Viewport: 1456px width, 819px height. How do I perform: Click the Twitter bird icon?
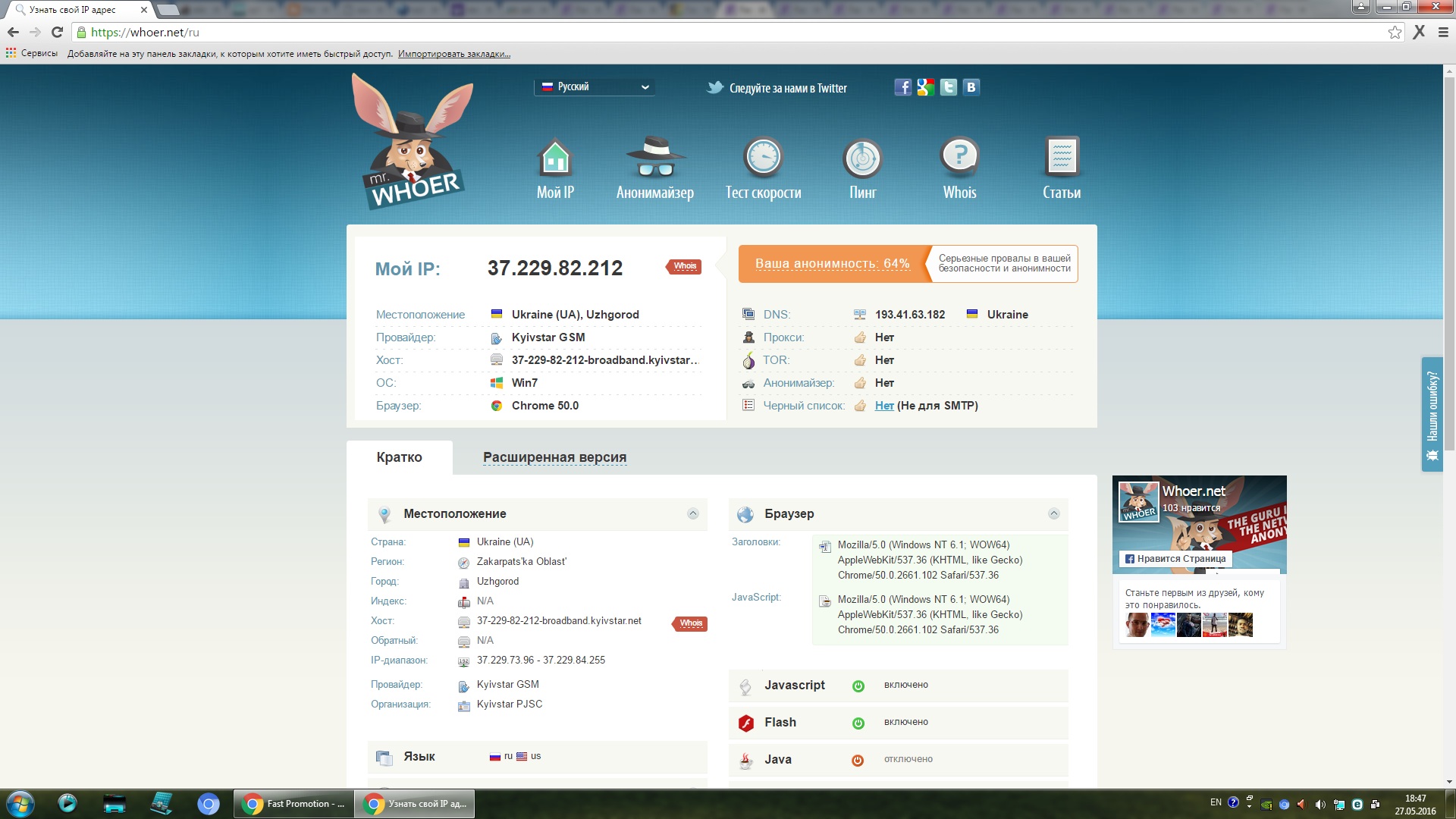click(715, 87)
